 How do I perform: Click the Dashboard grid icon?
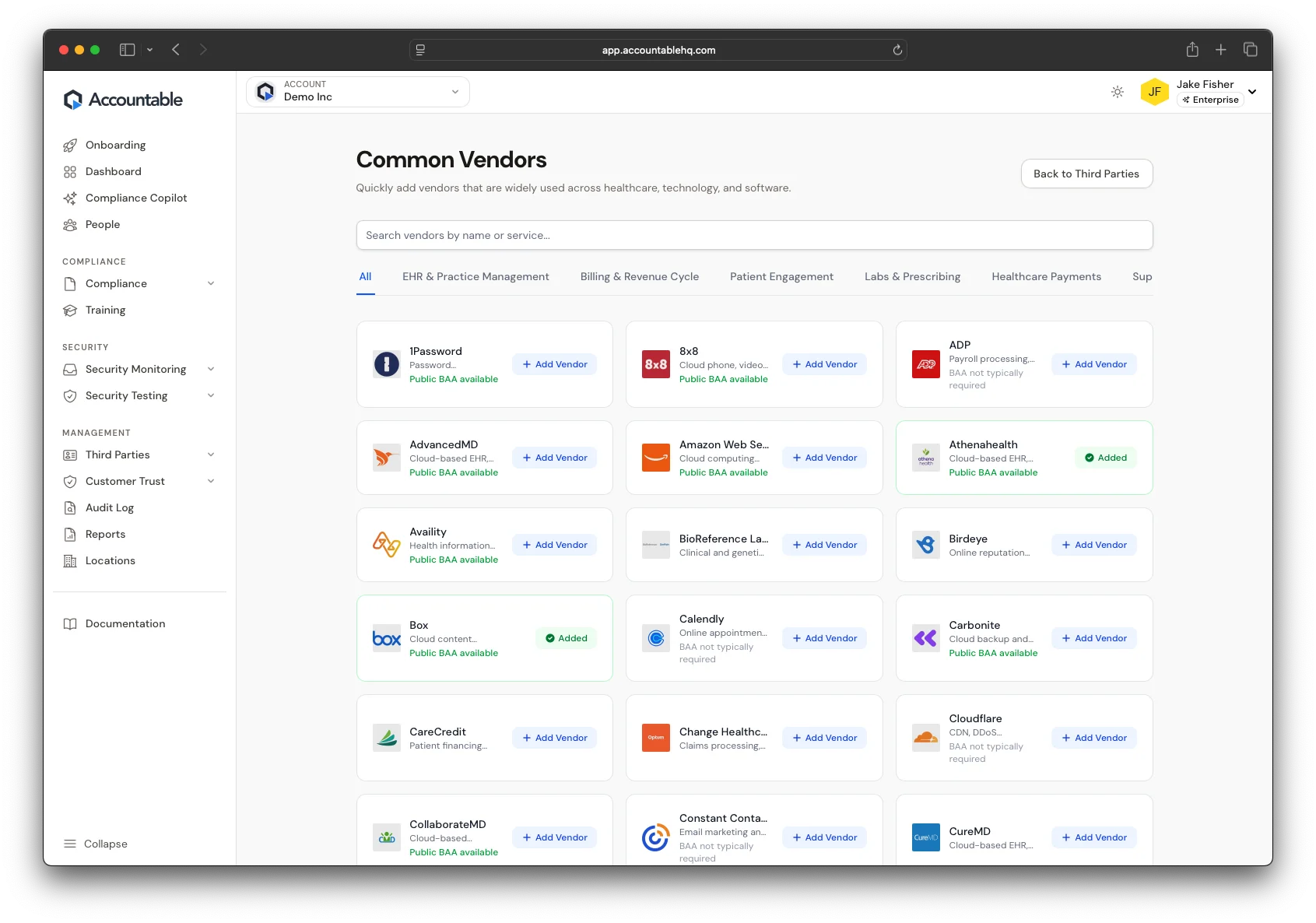tap(70, 172)
